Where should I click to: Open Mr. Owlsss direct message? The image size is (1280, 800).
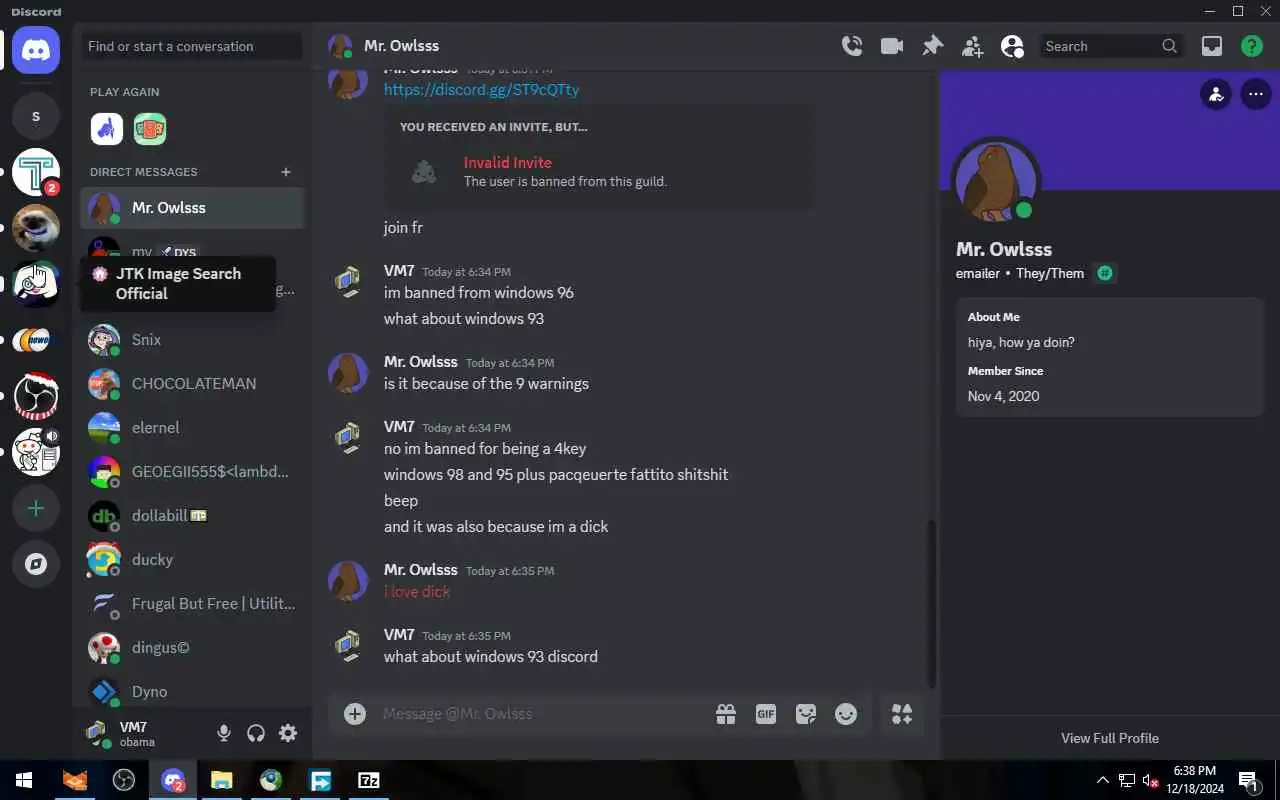192,208
